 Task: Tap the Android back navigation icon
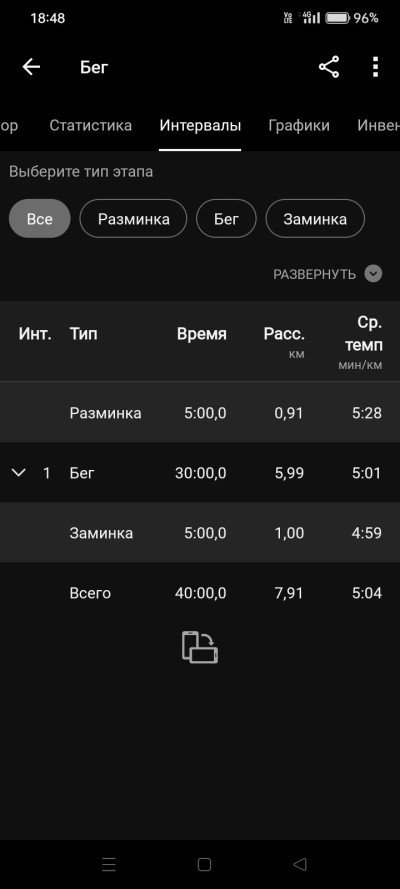[x=300, y=864]
